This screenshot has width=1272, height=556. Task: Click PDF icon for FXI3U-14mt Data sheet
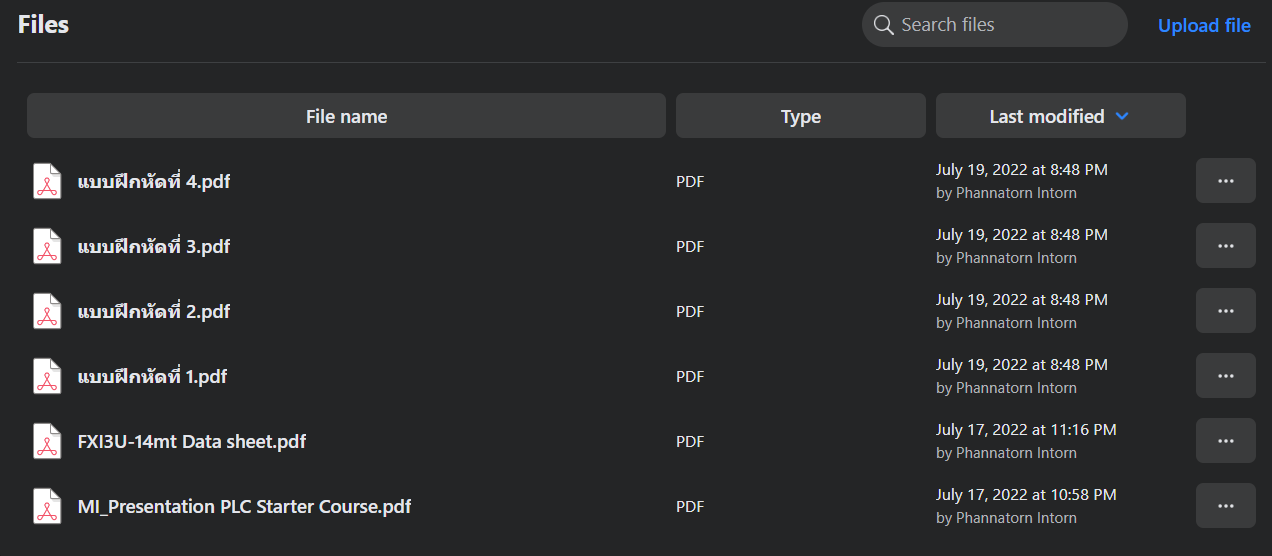pyautogui.click(x=47, y=441)
